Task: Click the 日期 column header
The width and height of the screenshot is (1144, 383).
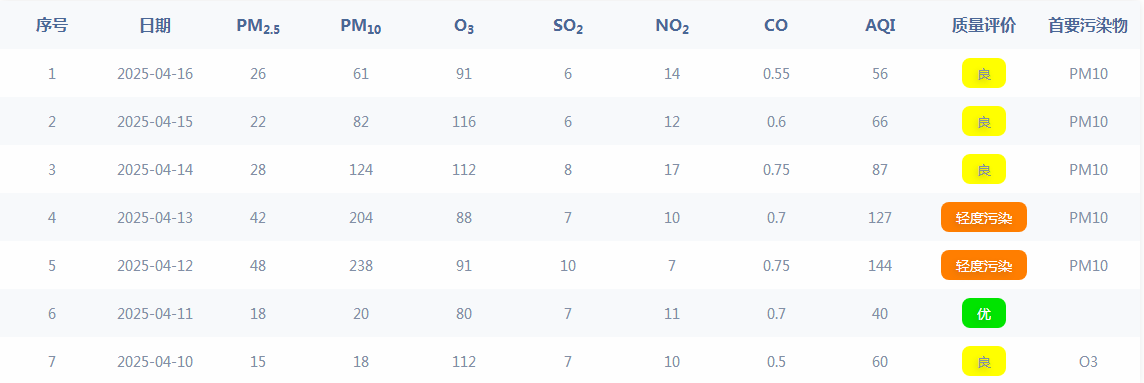Action: click(x=155, y=26)
